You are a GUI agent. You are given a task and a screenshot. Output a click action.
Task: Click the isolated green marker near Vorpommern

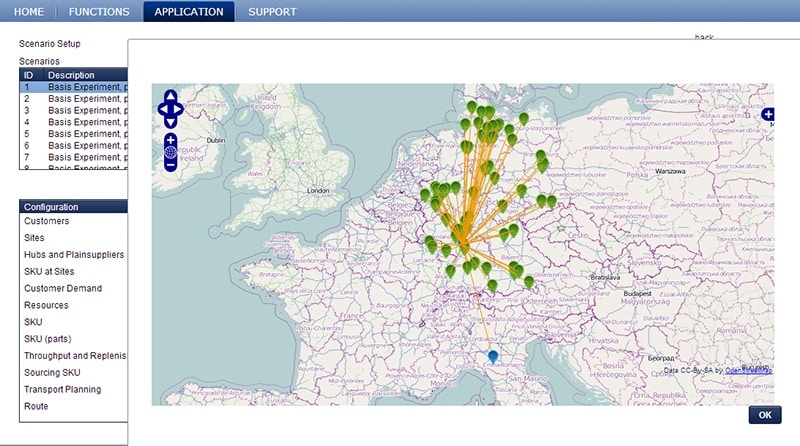pos(523,119)
